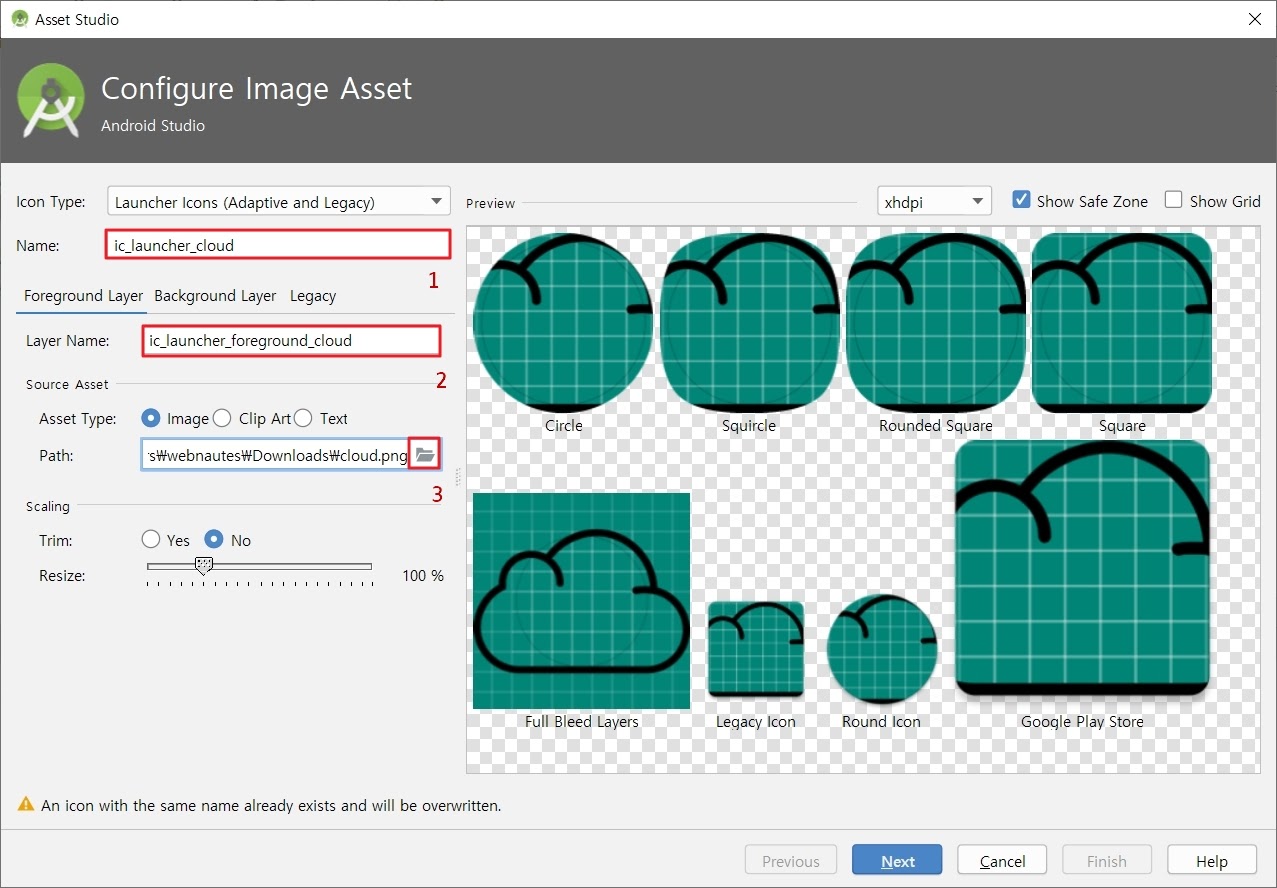
Task: Set Trim to Yes
Action: tap(151, 540)
